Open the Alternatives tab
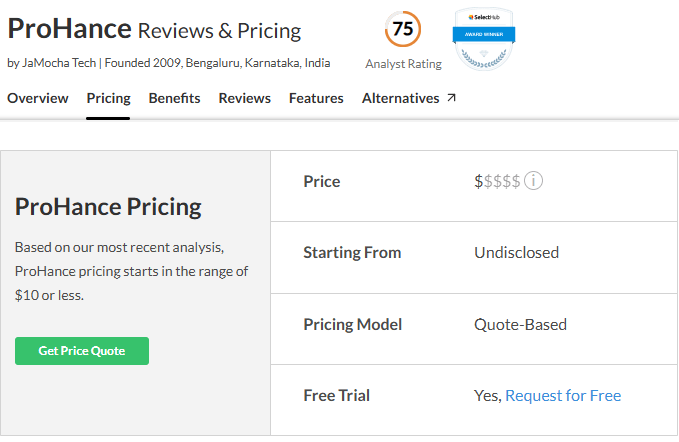The image size is (679, 442). (401, 98)
